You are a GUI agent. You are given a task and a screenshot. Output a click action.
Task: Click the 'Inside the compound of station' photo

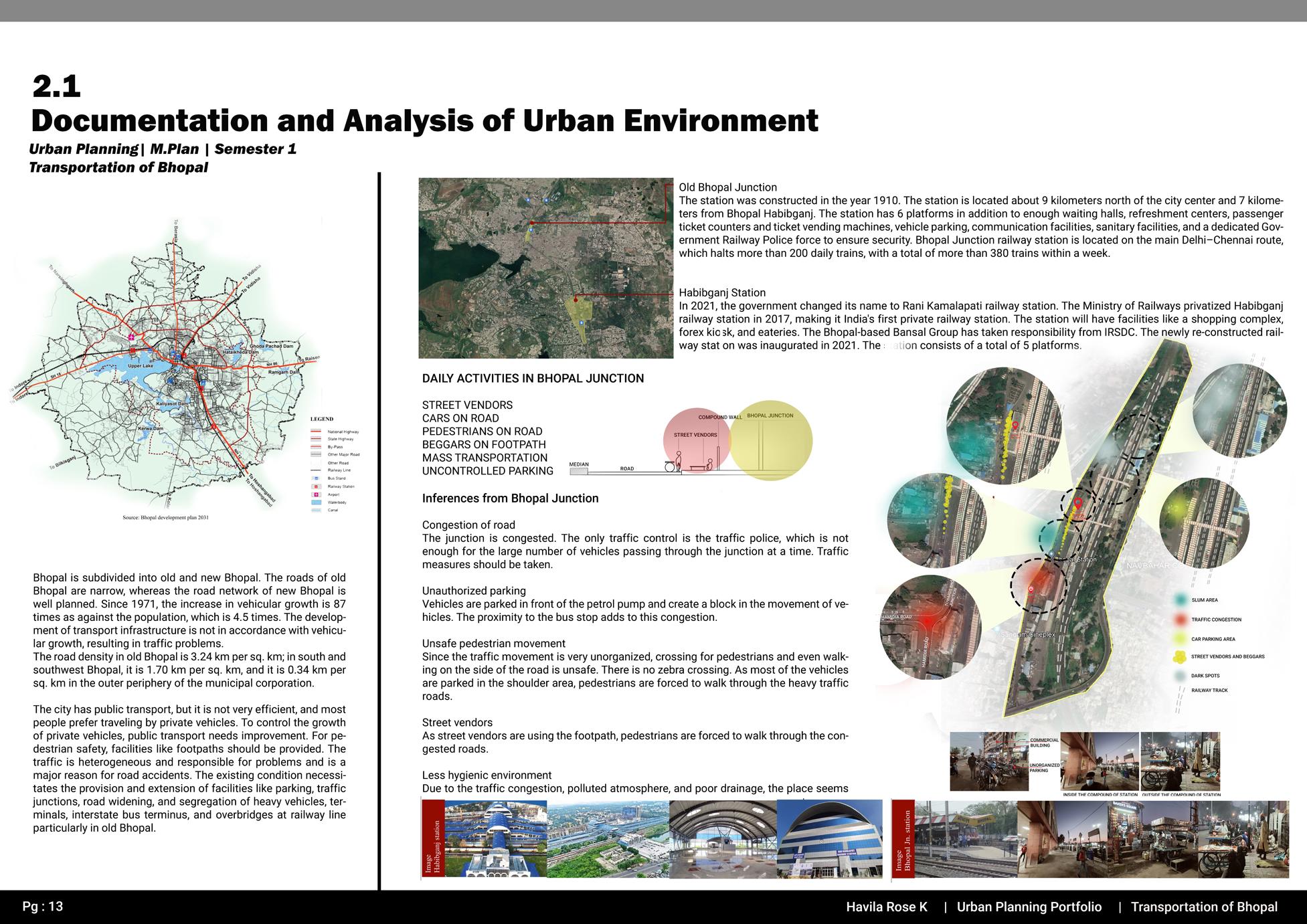tap(1099, 761)
